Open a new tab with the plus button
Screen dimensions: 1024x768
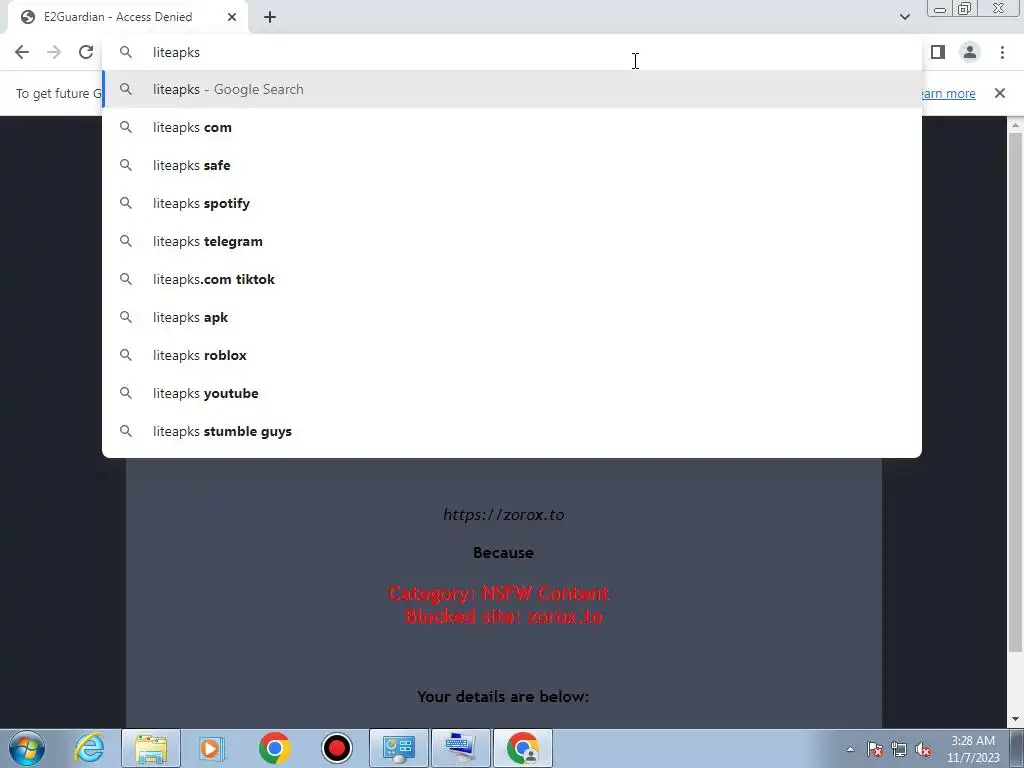coord(270,18)
